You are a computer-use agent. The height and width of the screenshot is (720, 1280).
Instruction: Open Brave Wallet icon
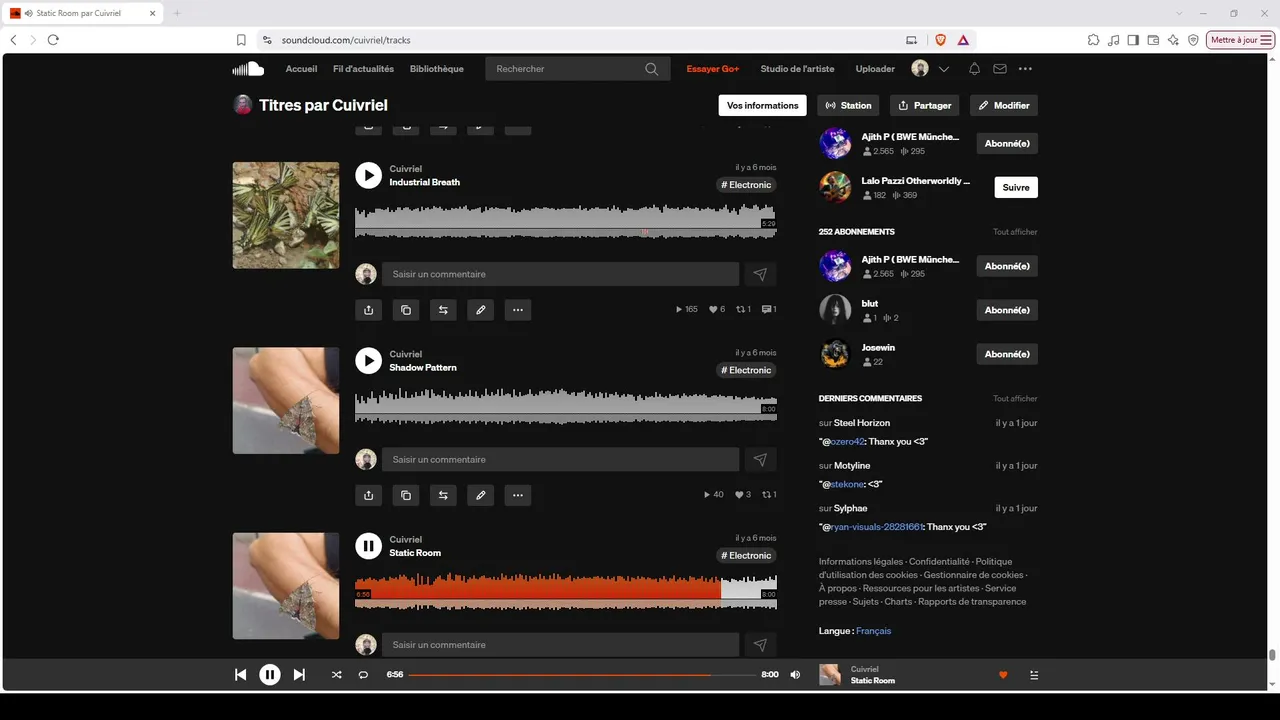click(1153, 40)
